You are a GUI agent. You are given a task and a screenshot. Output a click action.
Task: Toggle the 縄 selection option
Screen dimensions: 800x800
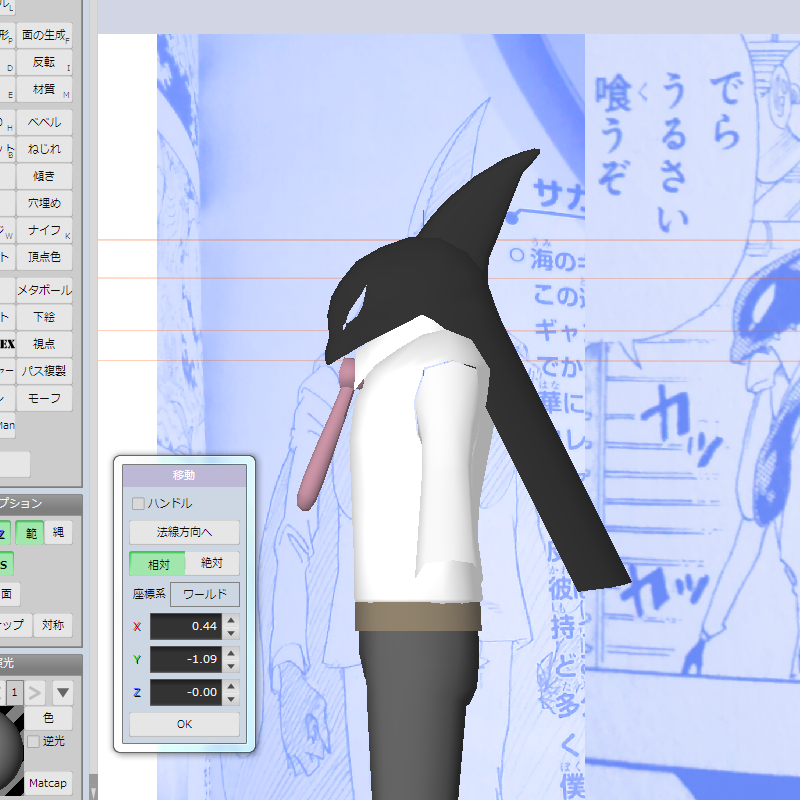pyautogui.click(x=58, y=533)
